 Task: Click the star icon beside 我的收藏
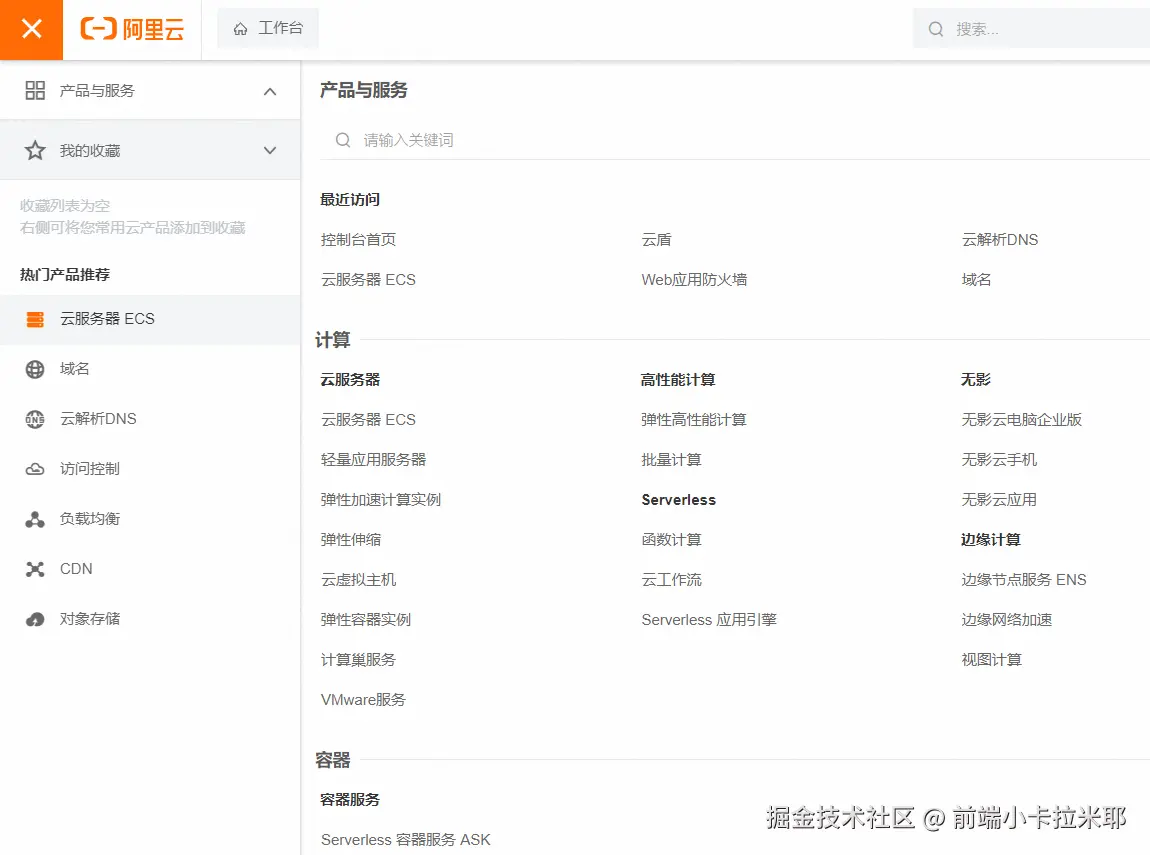35,150
